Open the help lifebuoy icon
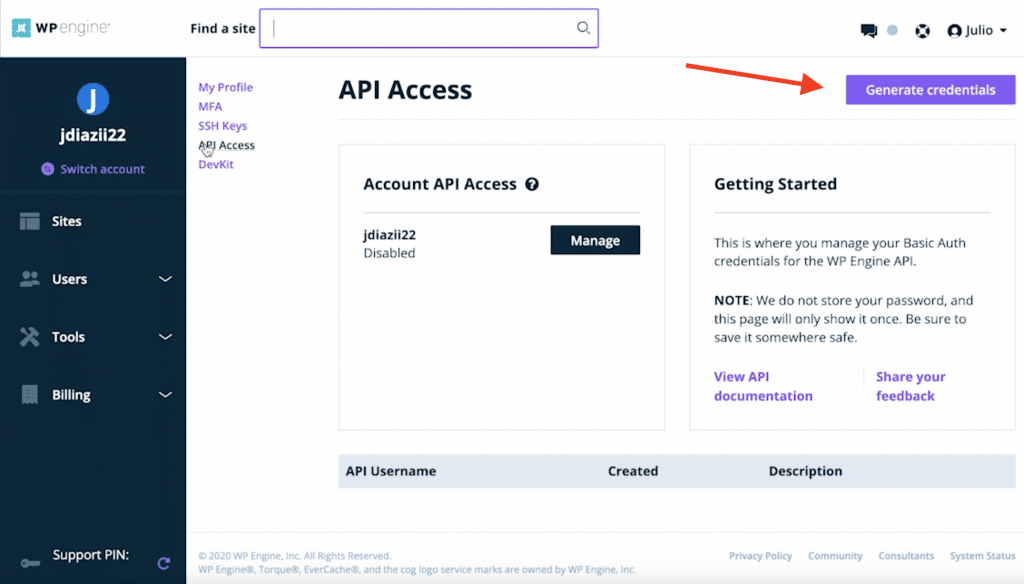 point(923,30)
